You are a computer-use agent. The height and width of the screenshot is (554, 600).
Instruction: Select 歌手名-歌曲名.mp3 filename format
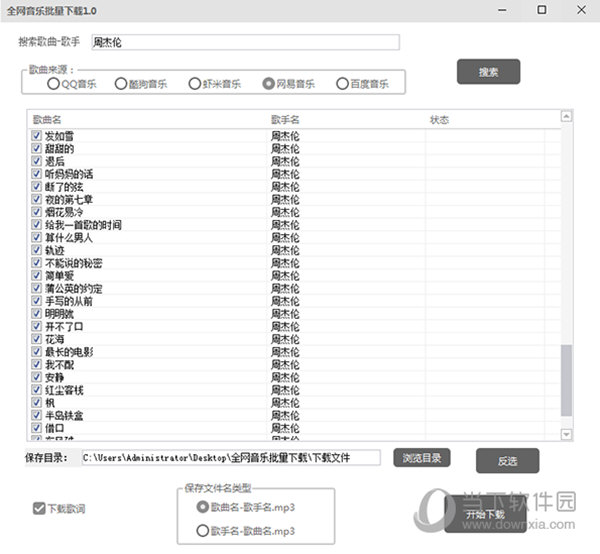(202, 531)
